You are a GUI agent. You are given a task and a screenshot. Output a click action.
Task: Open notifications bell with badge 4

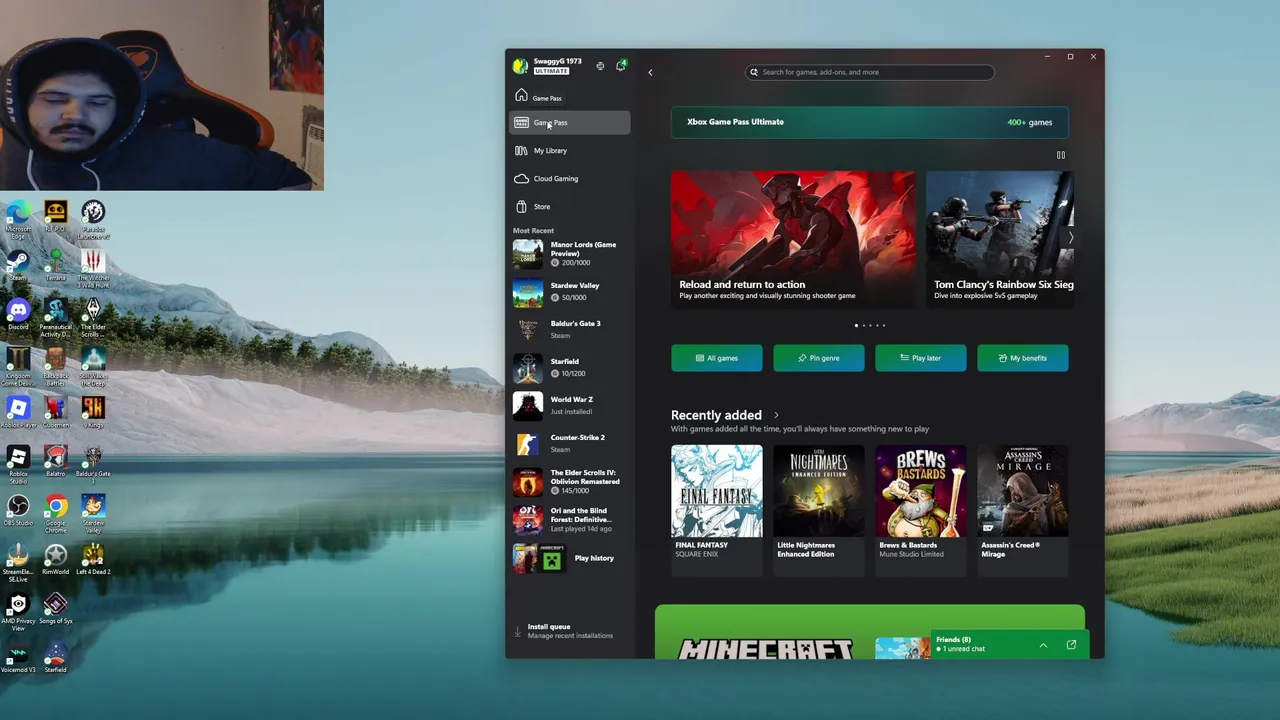(621, 66)
